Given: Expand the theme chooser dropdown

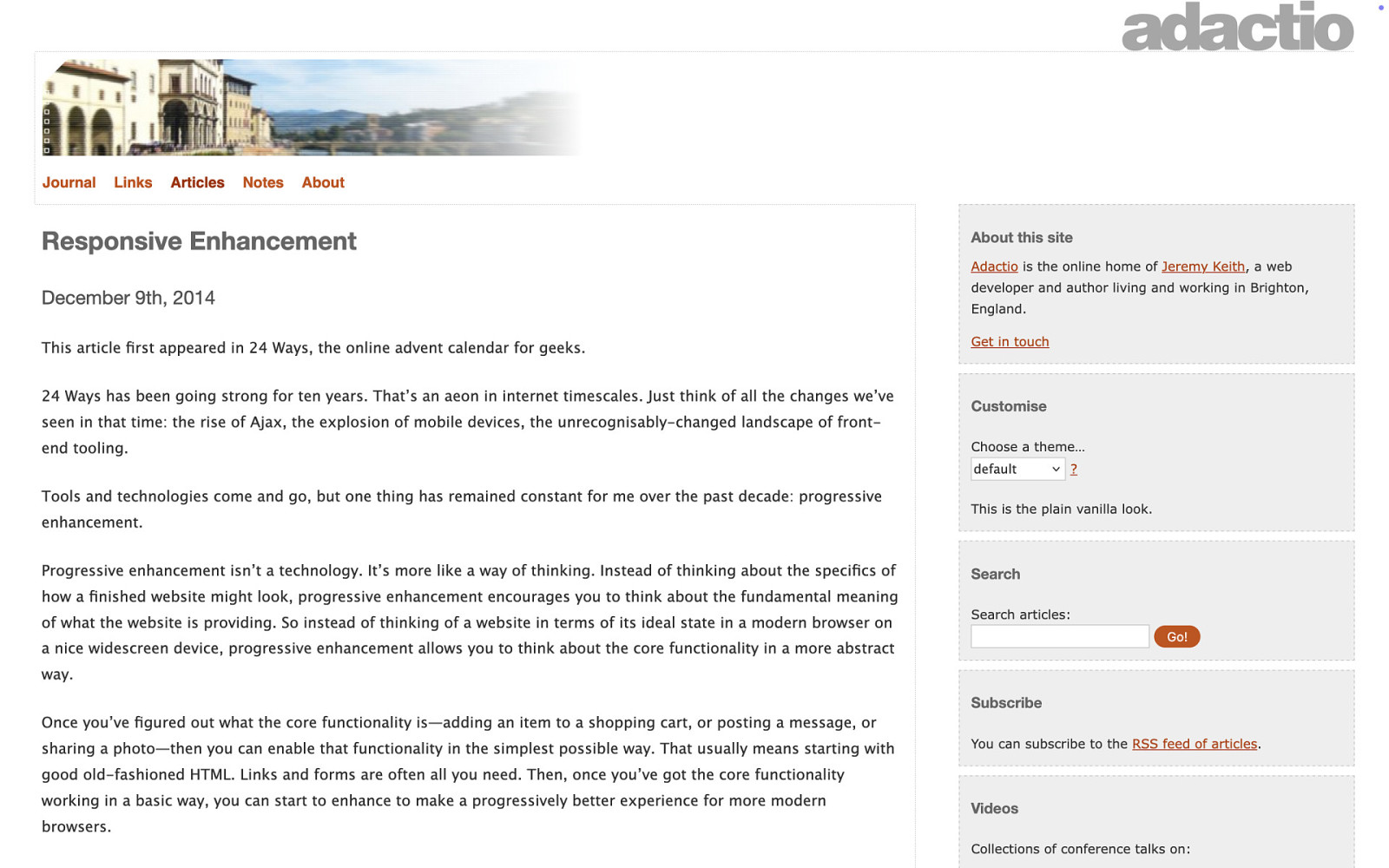Looking at the screenshot, I should pos(1017,470).
